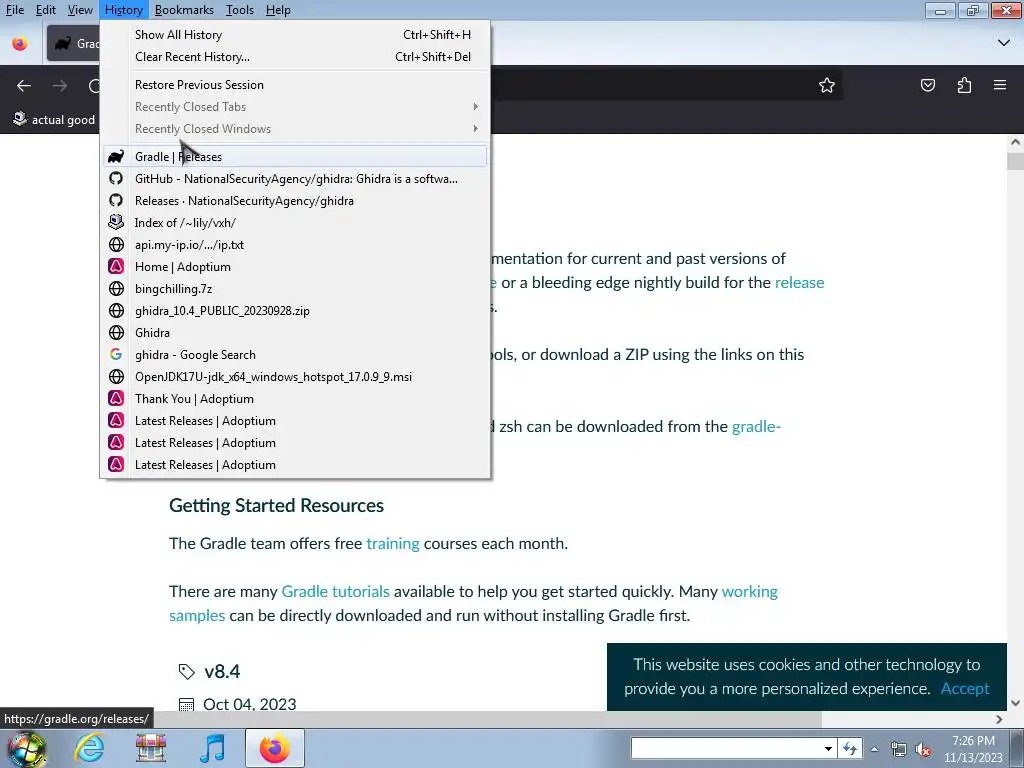List all tabs dropdown arrow
This screenshot has width=1024, height=768.
tap(1003, 43)
